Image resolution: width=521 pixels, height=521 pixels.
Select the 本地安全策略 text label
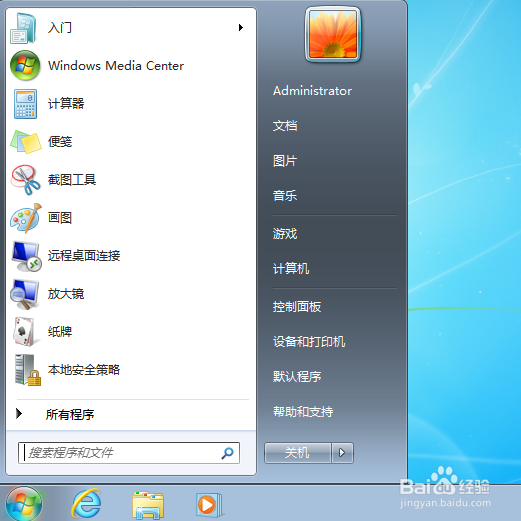coord(84,370)
